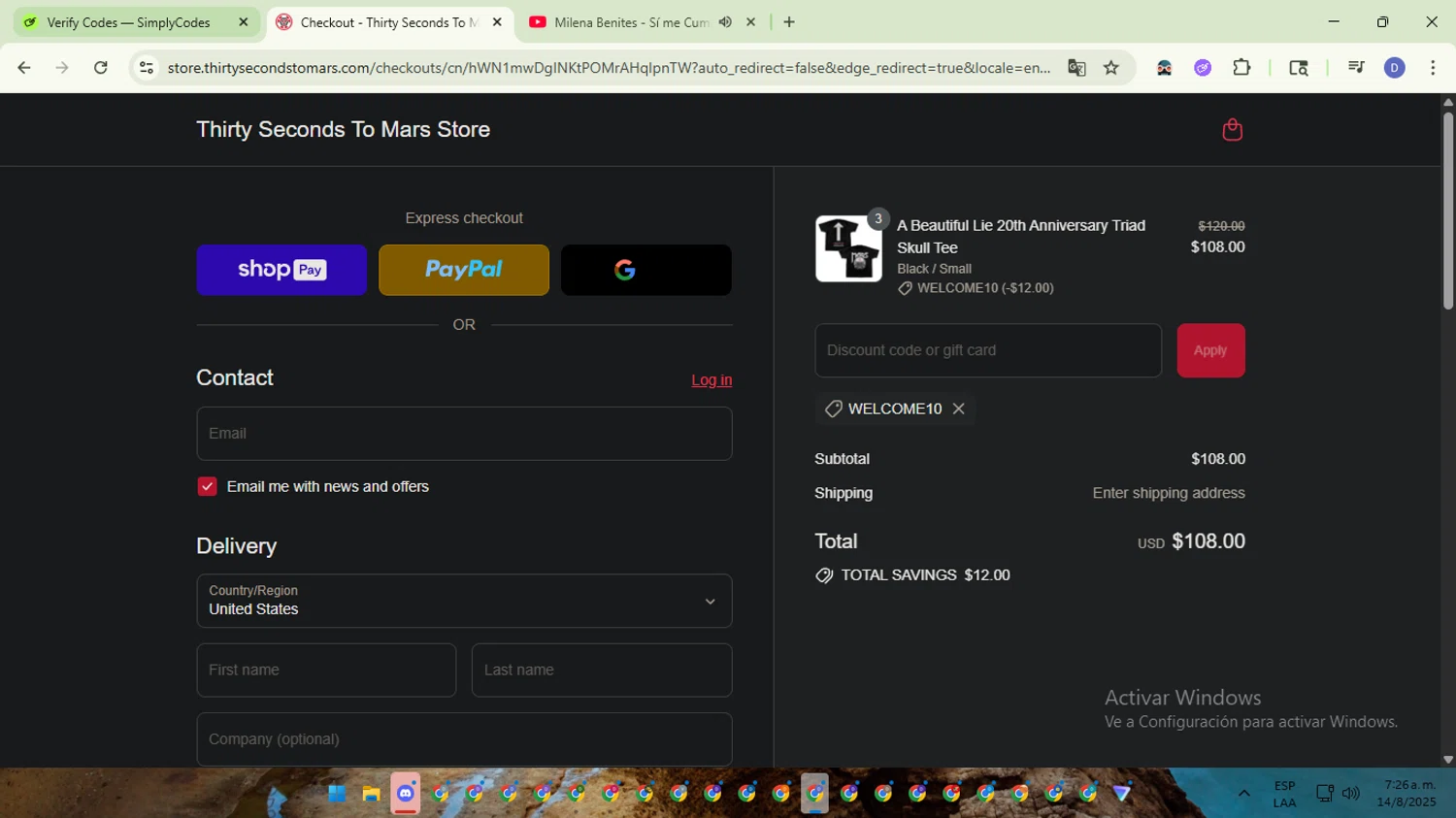The height and width of the screenshot is (818, 1456).
Task: Pay with the Google Pay button
Action: [x=646, y=270]
